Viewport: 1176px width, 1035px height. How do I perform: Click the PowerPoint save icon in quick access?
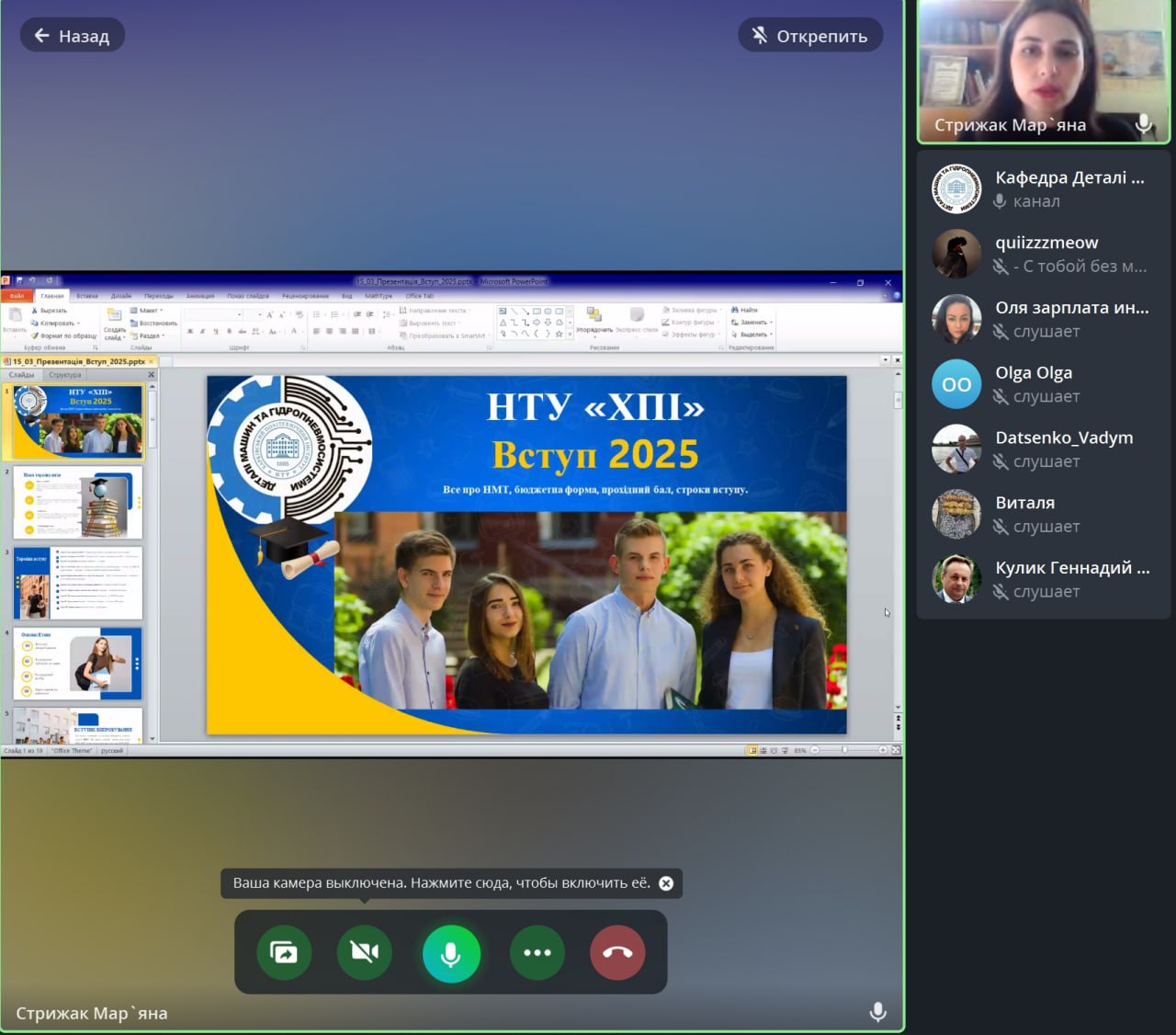[19, 280]
